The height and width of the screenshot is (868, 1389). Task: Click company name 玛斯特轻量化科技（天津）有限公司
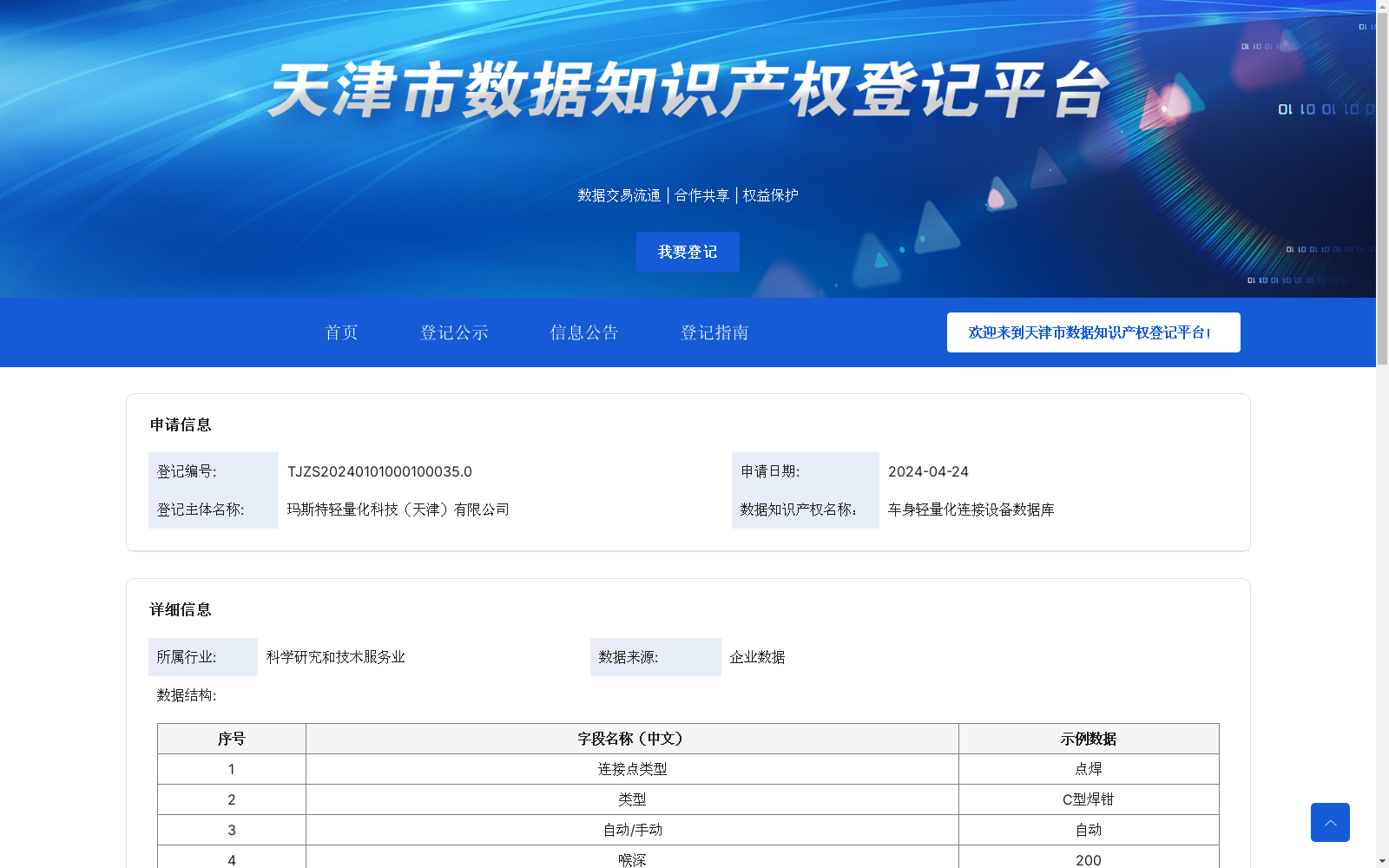[x=398, y=510]
